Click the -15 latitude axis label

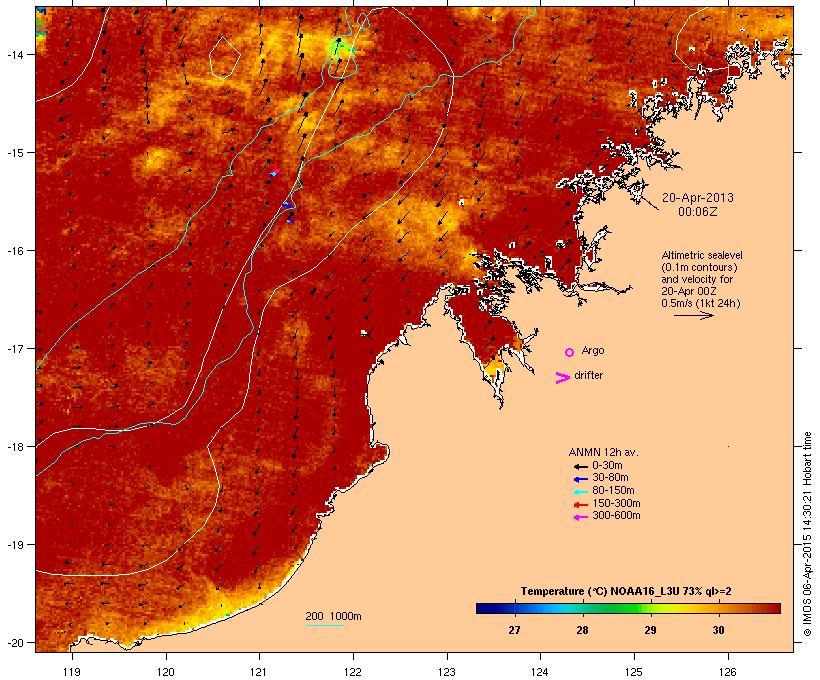15,153
